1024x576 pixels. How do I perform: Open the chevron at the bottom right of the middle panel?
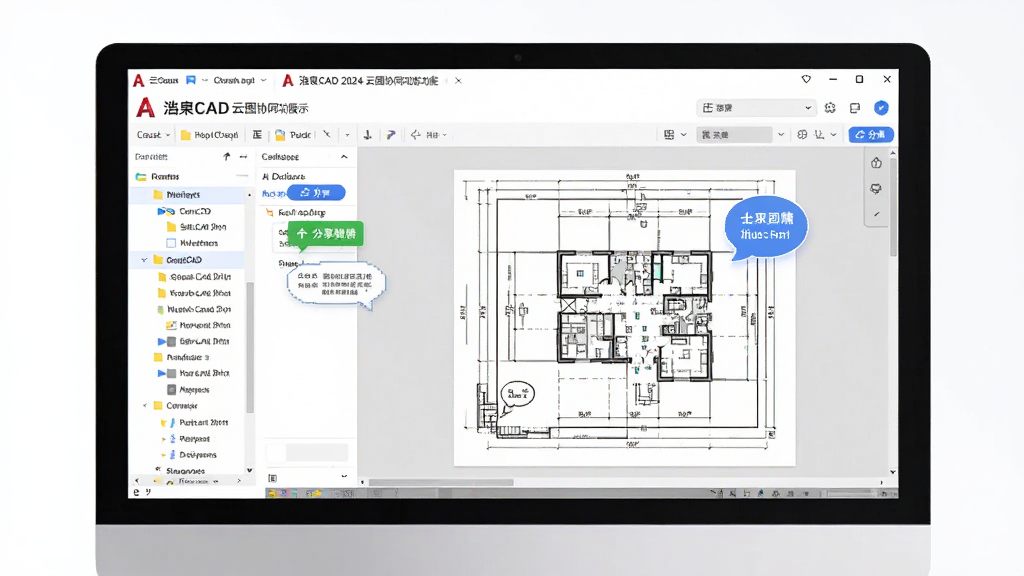344,476
